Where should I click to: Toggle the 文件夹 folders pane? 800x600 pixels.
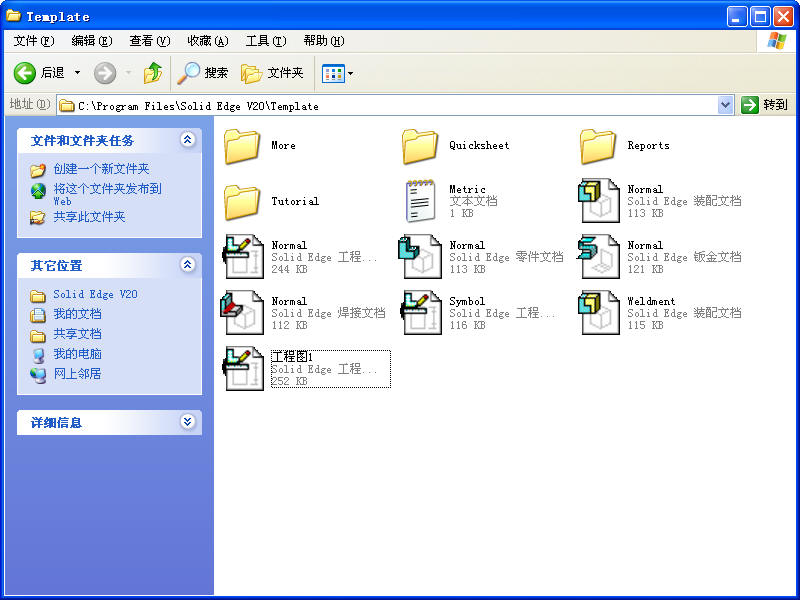click(x=272, y=73)
